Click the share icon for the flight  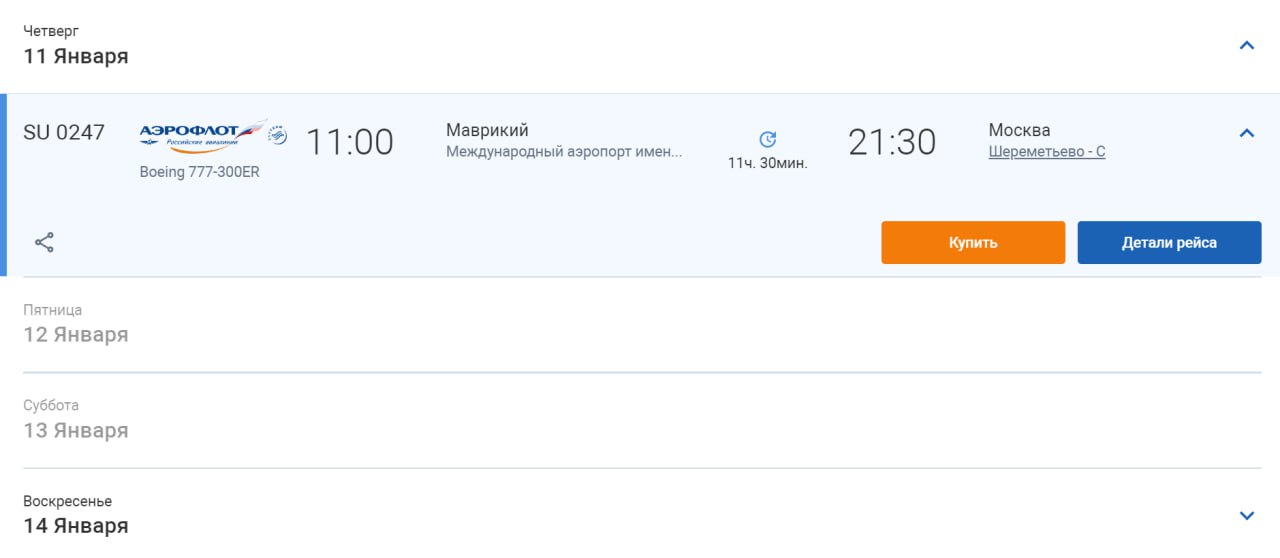coord(44,242)
